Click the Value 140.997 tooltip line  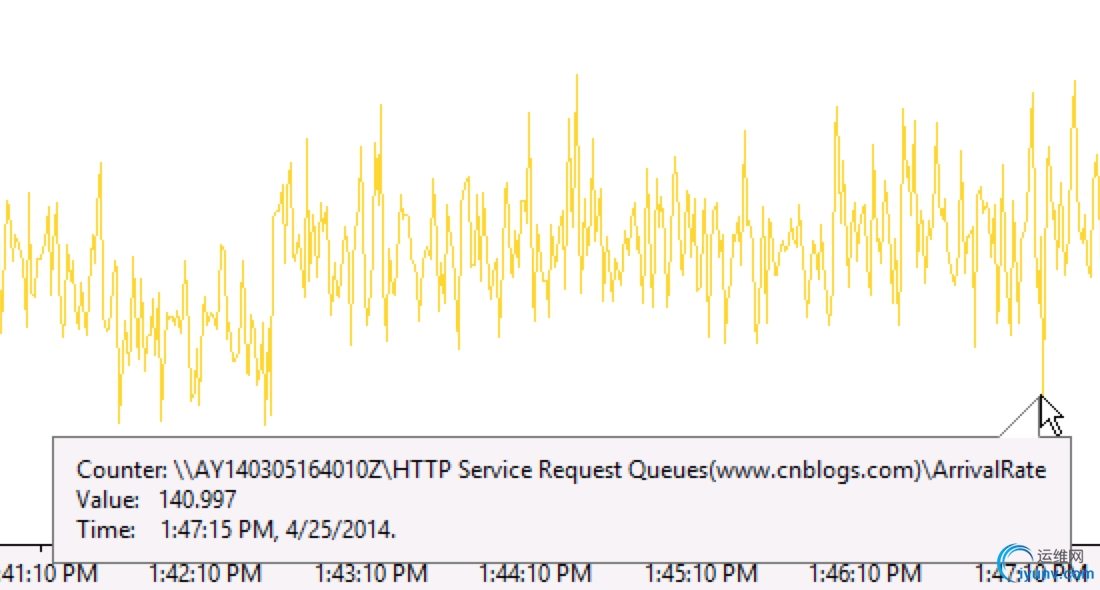click(156, 500)
